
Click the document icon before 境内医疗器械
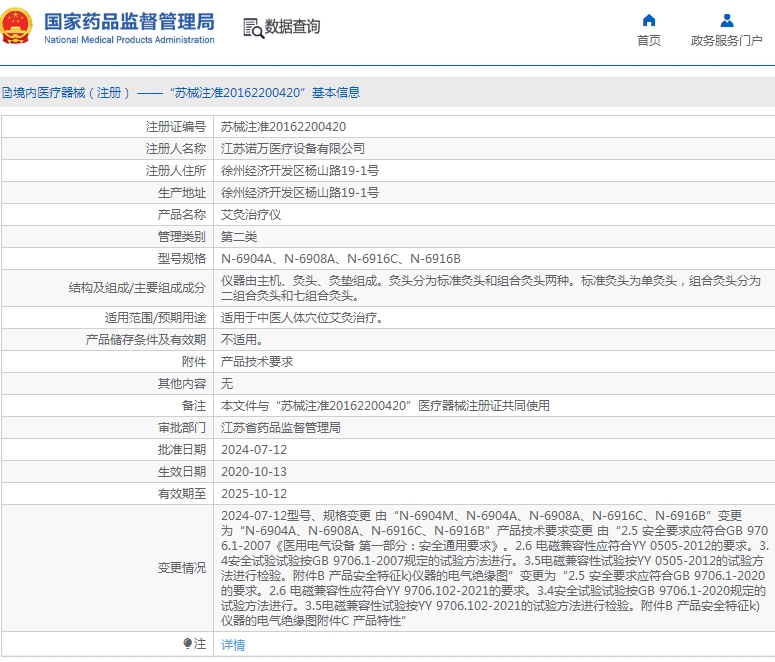(5, 93)
